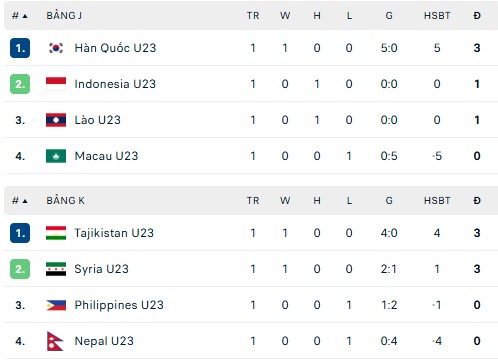498x363 pixels.
Task: Open the Hàn Quốc U23 team link
Action: point(115,48)
